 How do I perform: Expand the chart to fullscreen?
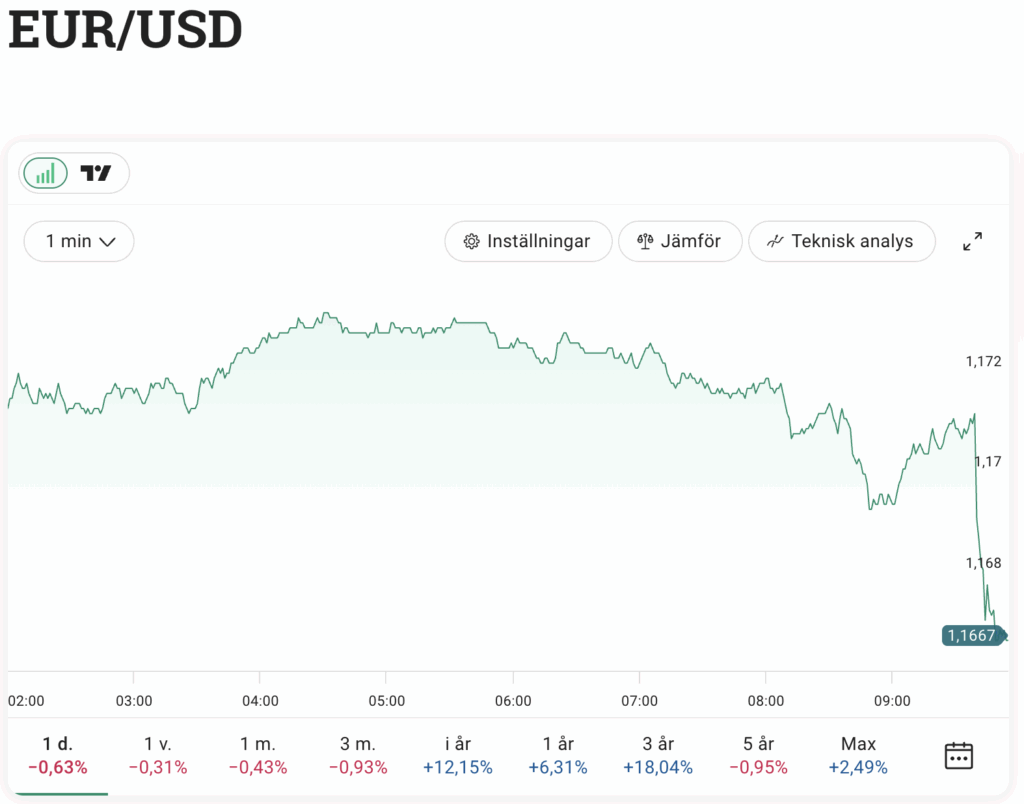[972, 241]
